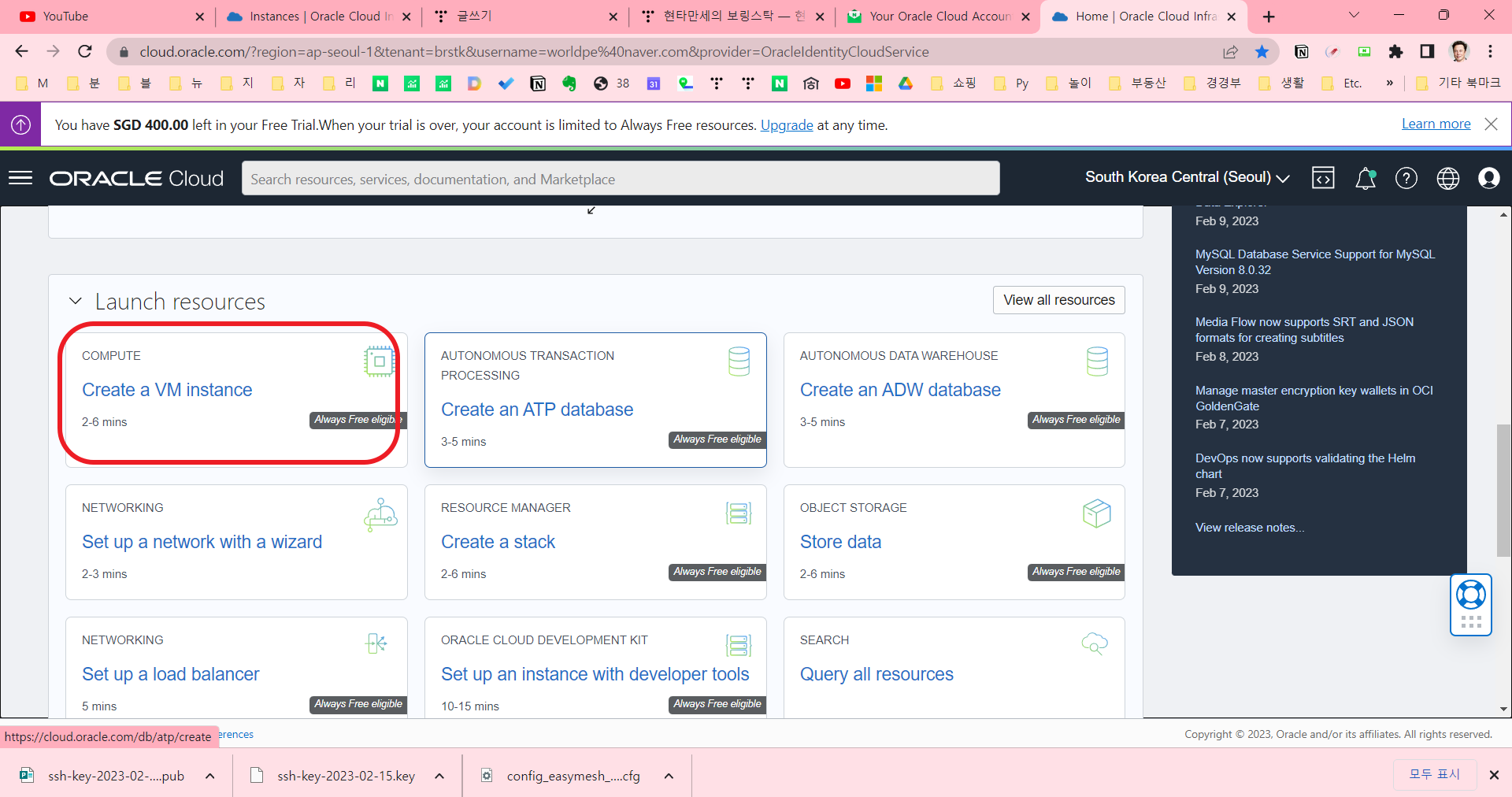Open options for ssh-key-2023-02-15.key download

point(439,776)
